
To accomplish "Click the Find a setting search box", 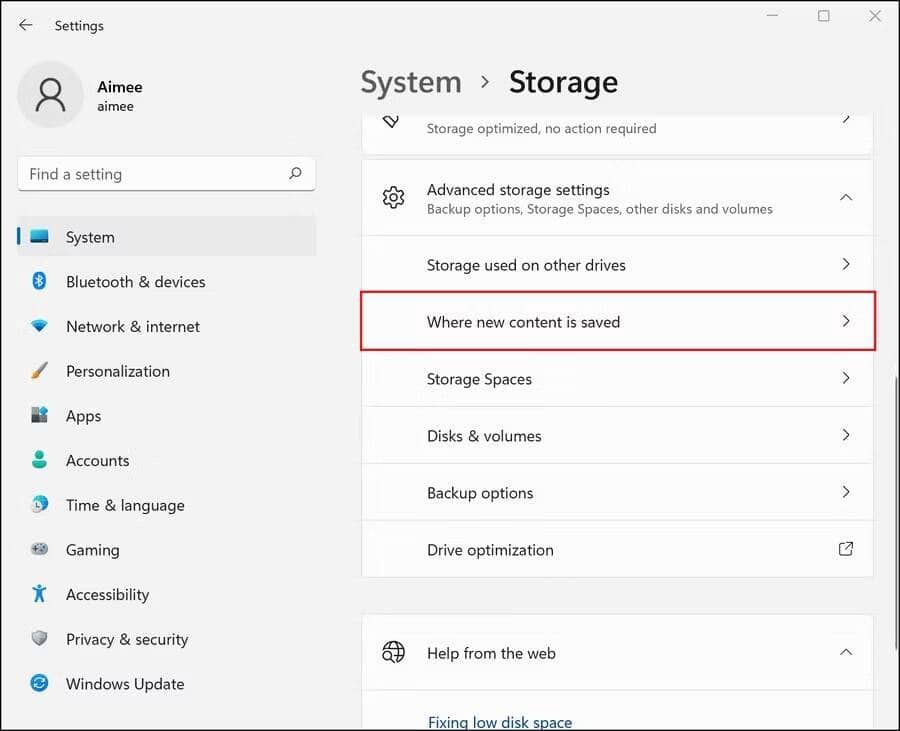I will pos(166,173).
